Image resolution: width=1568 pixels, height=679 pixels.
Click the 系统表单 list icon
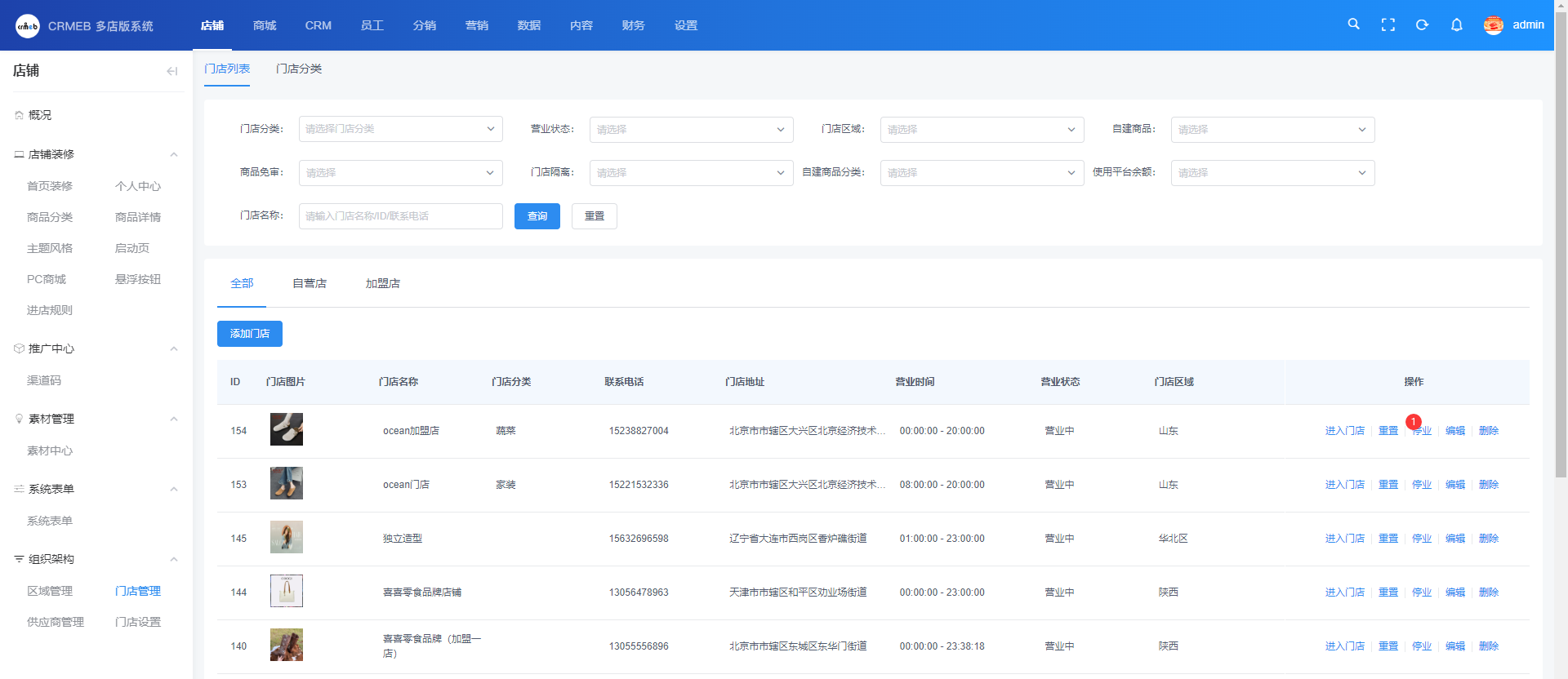(19, 489)
